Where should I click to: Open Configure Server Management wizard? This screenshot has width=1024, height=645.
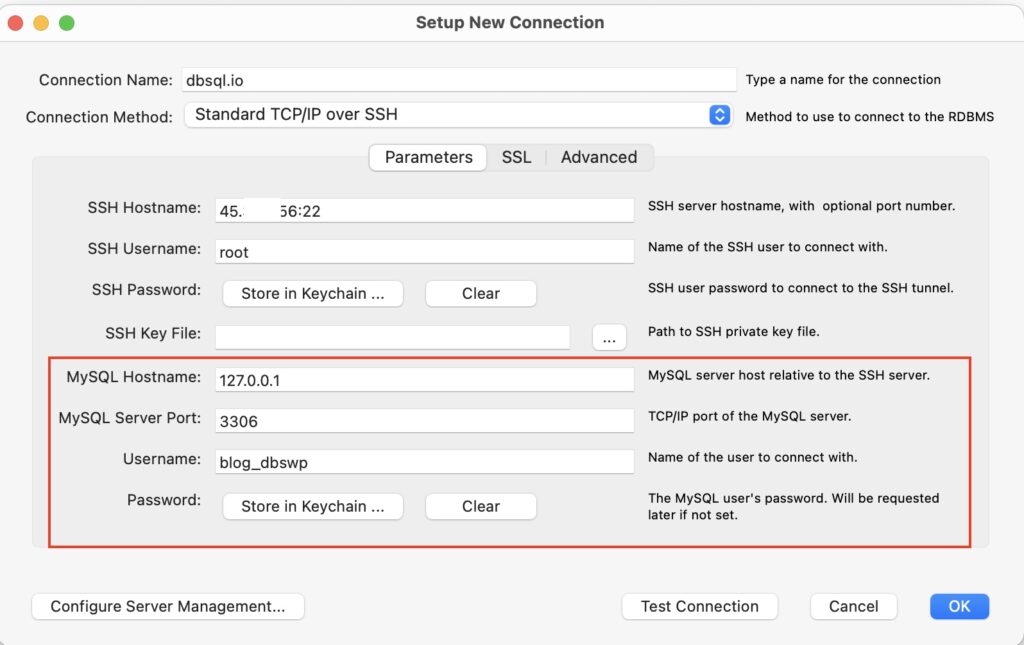[167, 606]
